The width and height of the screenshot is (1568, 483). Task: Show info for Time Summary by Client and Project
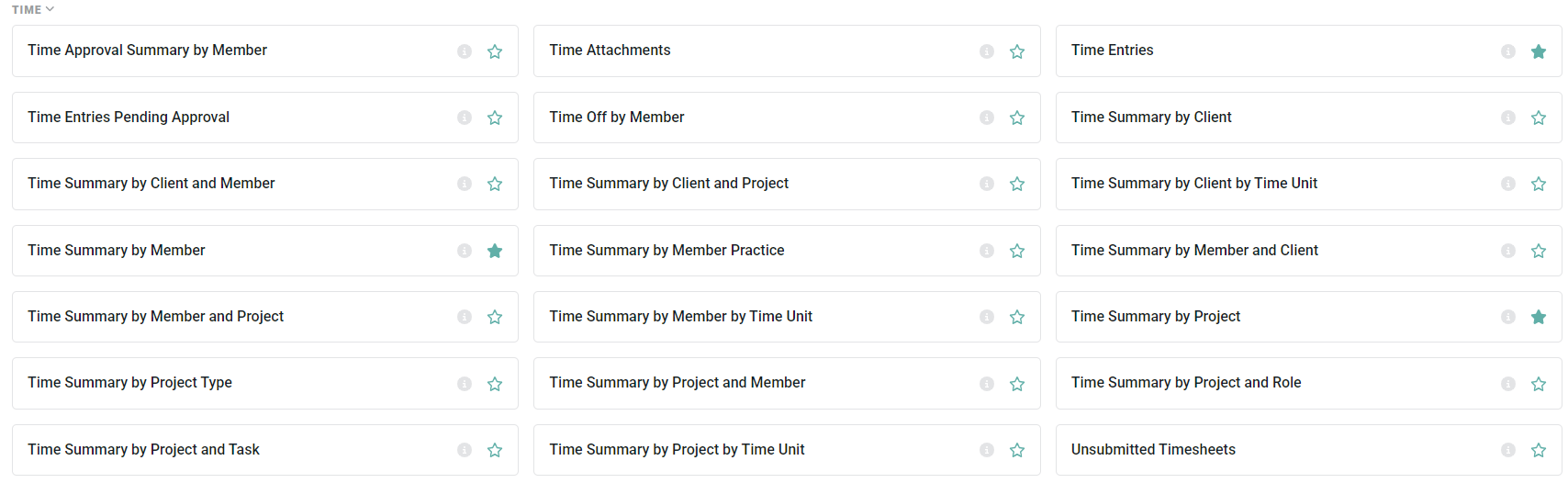pos(987,184)
